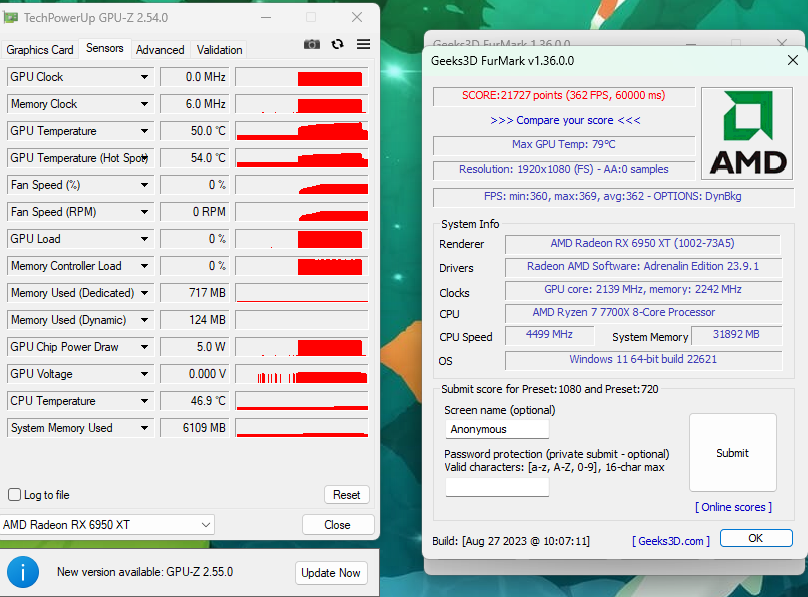Take a GPU-Z screenshot with camera icon
The width and height of the screenshot is (808, 597).
(x=312, y=44)
